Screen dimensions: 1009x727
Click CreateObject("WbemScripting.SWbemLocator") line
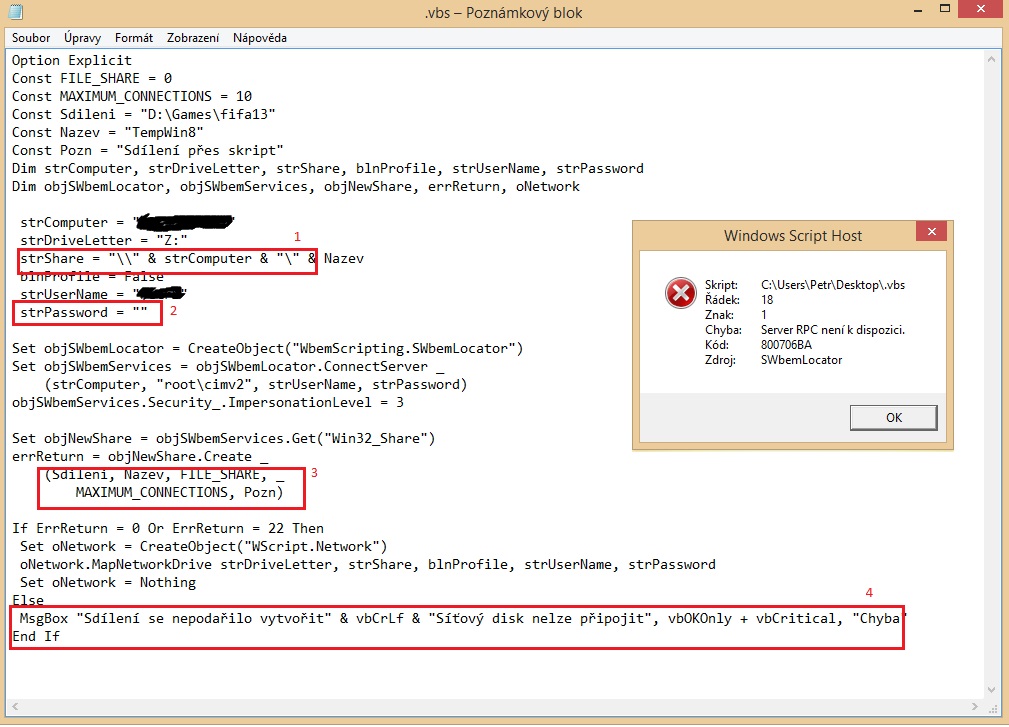pos(267,349)
